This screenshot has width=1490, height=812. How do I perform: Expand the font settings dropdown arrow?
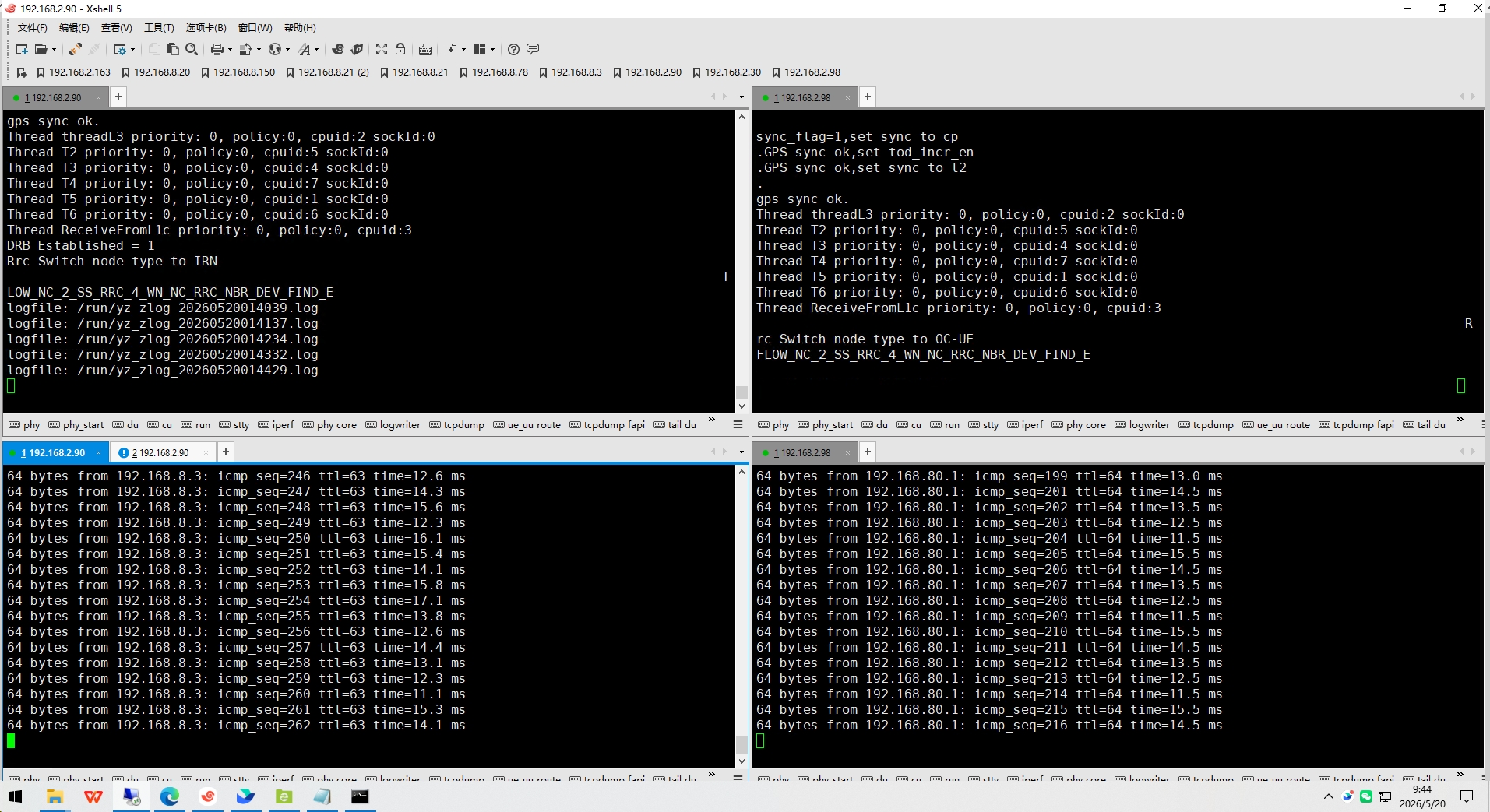(317, 50)
